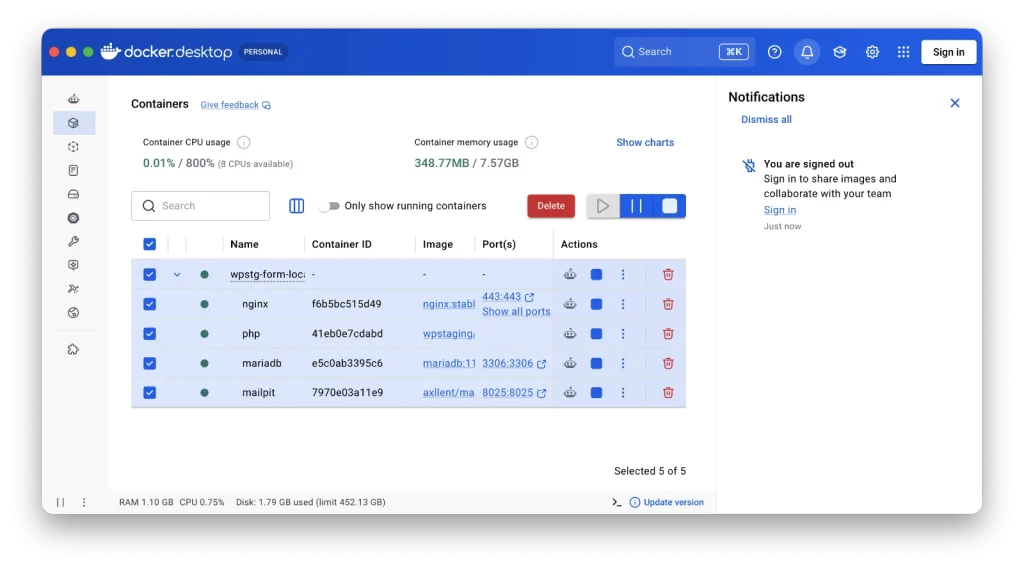Image resolution: width=1024 pixels, height=569 pixels.
Task: Open the Images sidebar icon
Action: tap(73, 147)
